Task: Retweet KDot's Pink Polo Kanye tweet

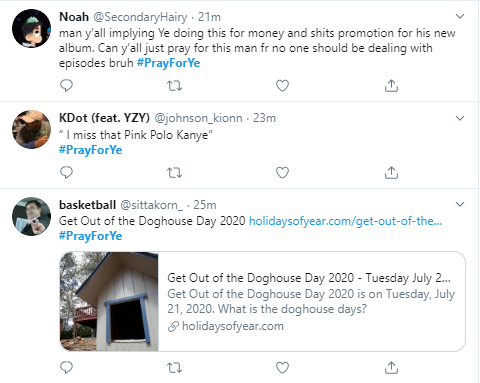Action: pyautogui.click(x=174, y=173)
